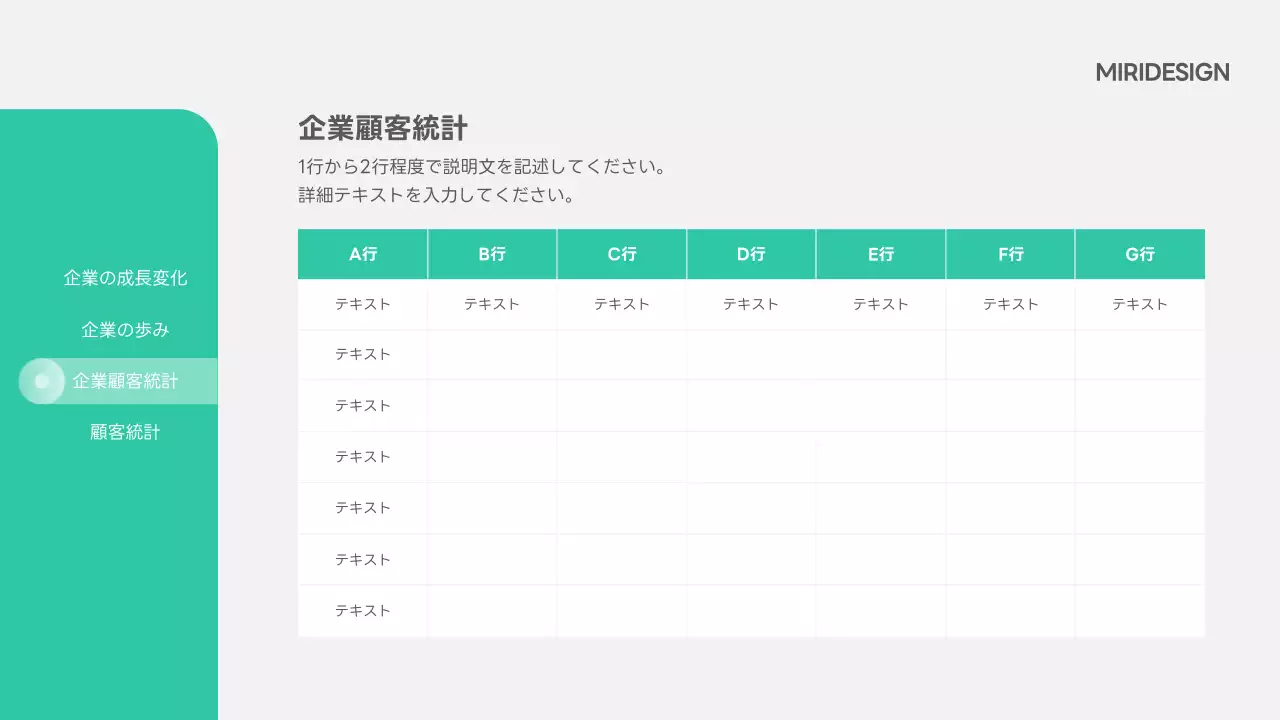Navigate to the 顧客統計 section

coord(122,432)
